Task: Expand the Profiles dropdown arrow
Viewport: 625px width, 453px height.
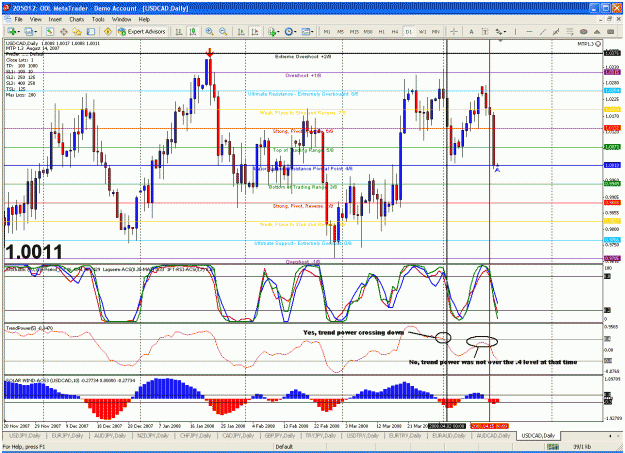Action: [x=35, y=32]
